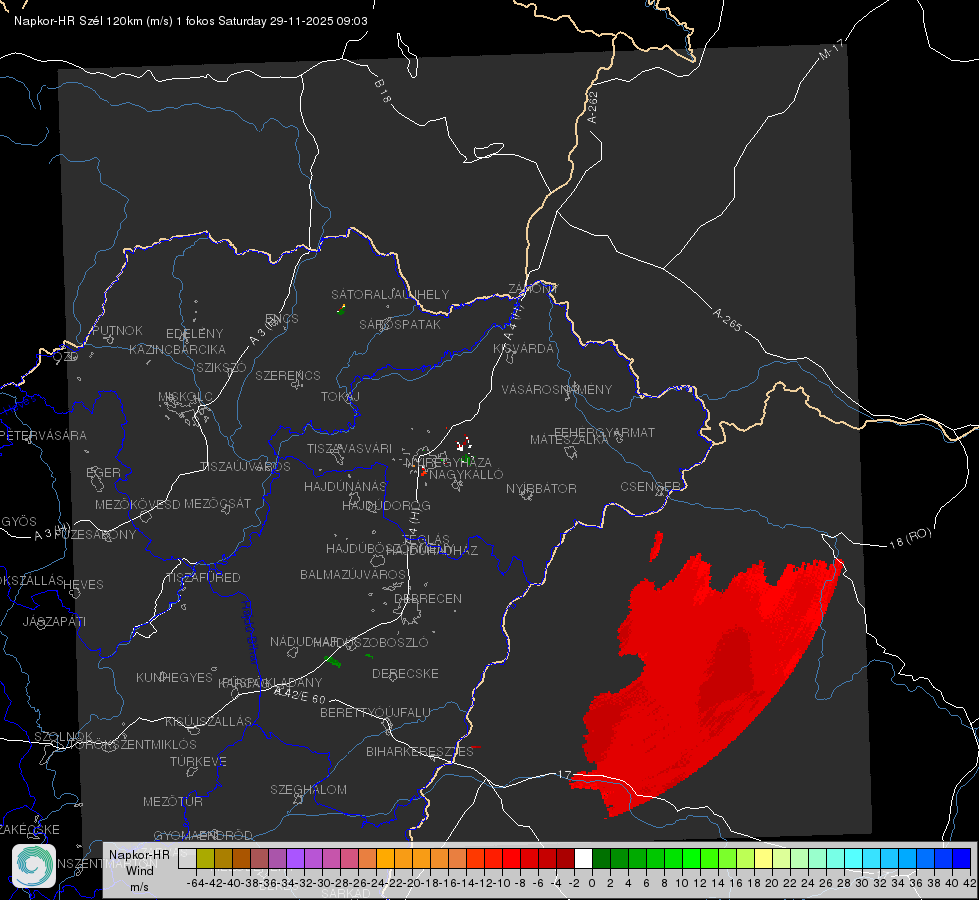979x900 pixels.
Task: Click the KAZINCBARCIKA town label
Action: pos(177,349)
